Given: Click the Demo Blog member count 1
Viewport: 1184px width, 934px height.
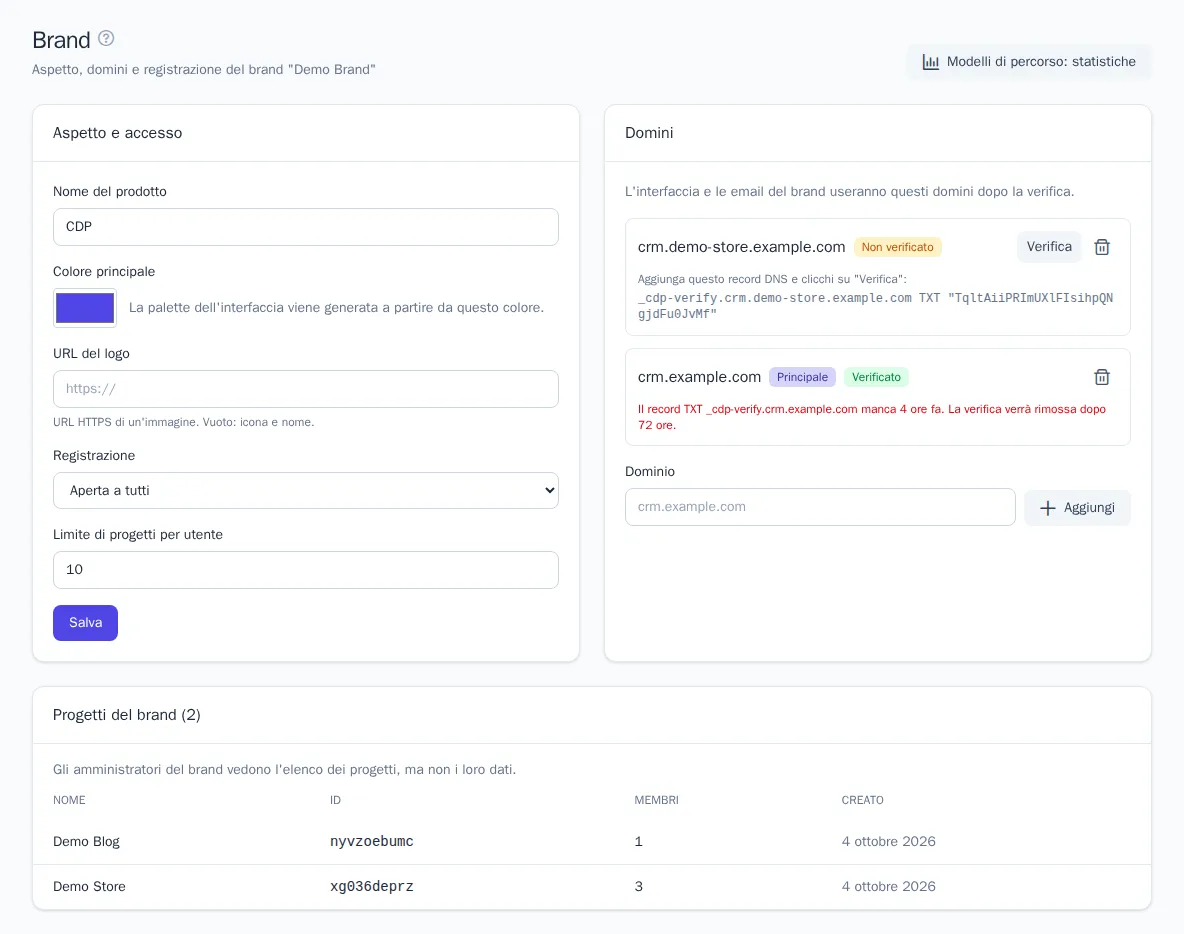Looking at the screenshot, I should [639, 841].
